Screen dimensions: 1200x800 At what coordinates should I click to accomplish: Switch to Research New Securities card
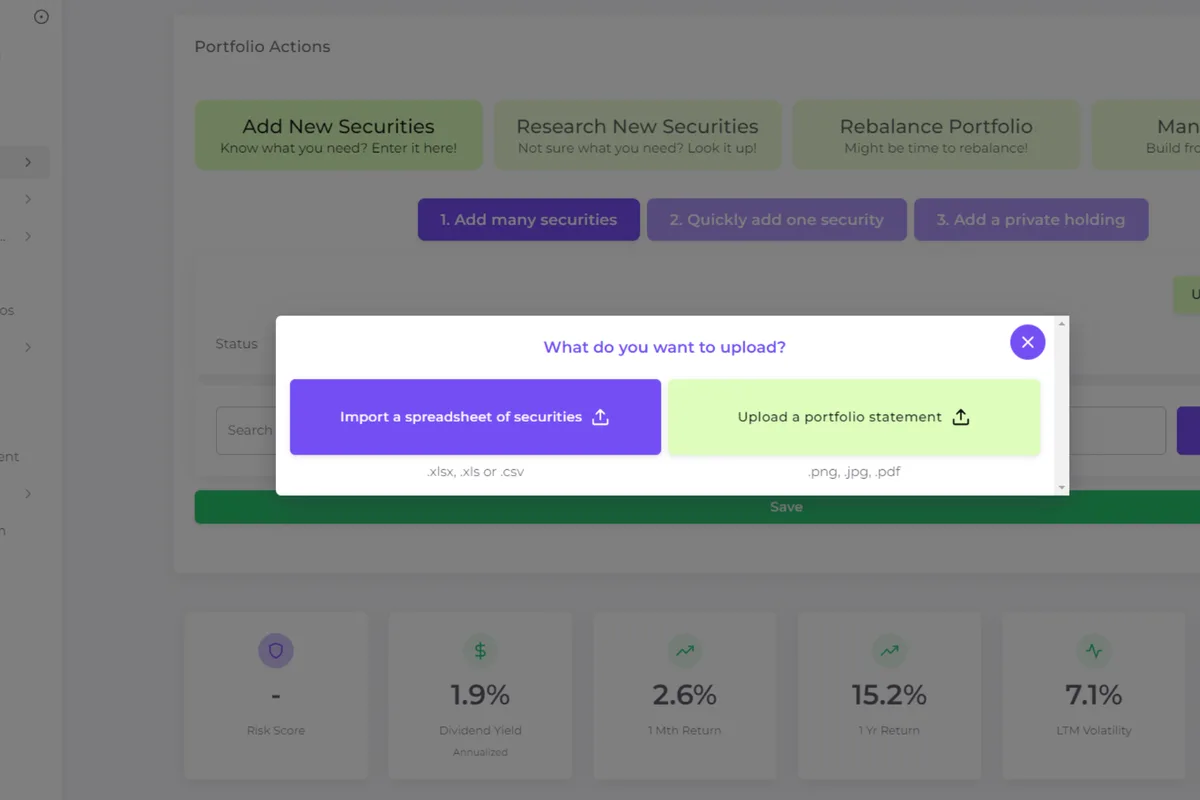tap(637, 135)
